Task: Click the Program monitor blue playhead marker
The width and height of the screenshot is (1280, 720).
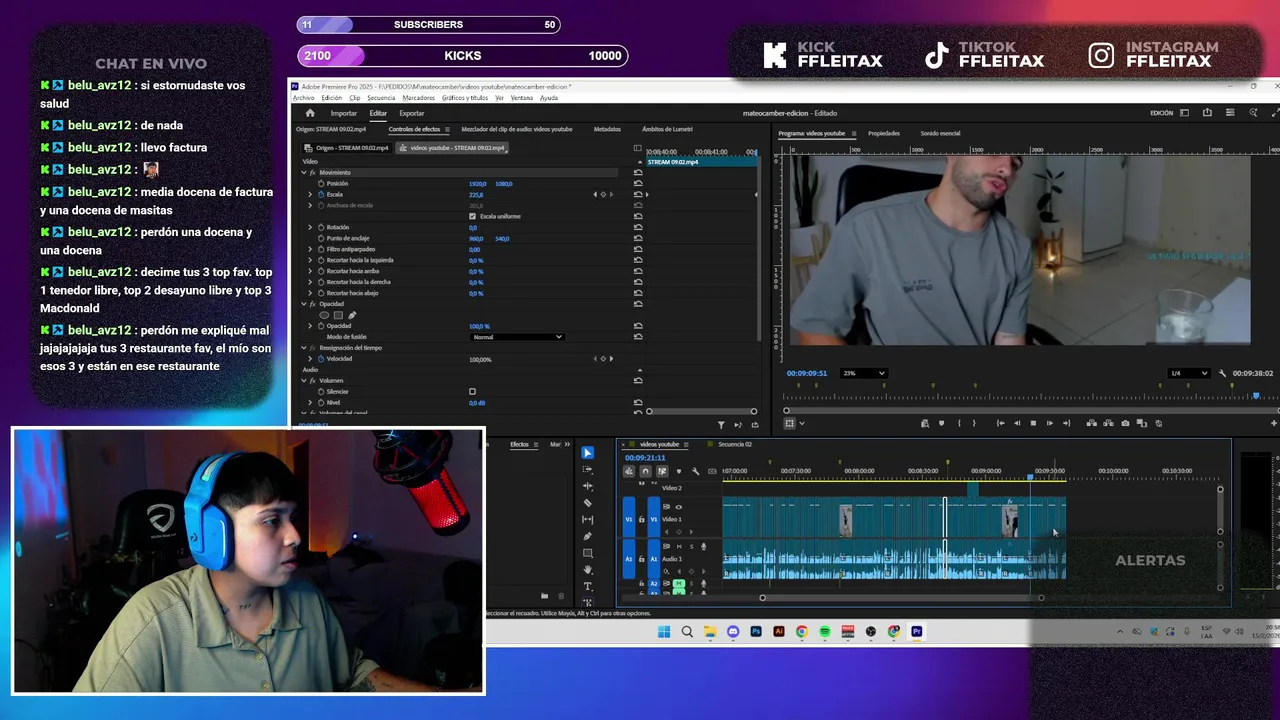Action: coord(1256,396)
